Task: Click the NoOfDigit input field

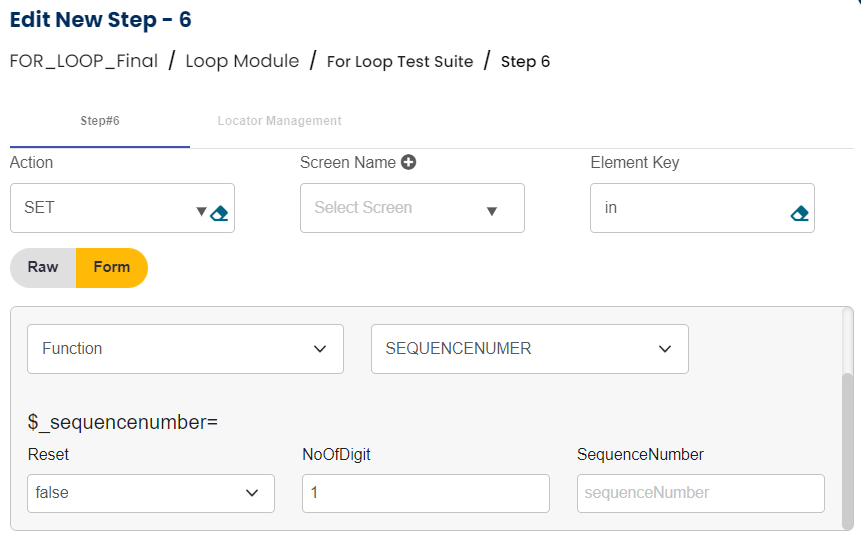Action: pos(425,493)
